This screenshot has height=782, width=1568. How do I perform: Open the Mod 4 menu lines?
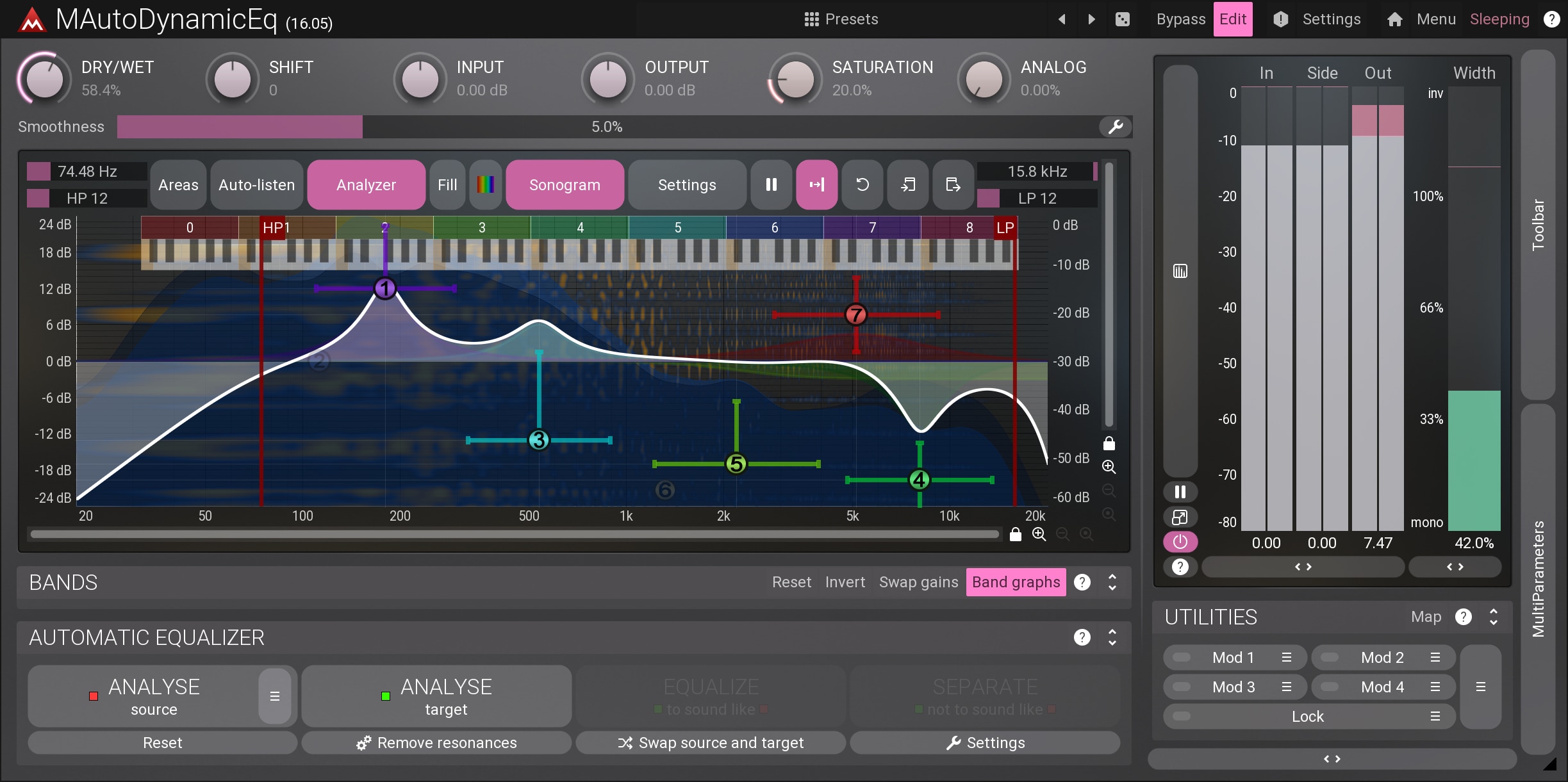[1435, 687]
